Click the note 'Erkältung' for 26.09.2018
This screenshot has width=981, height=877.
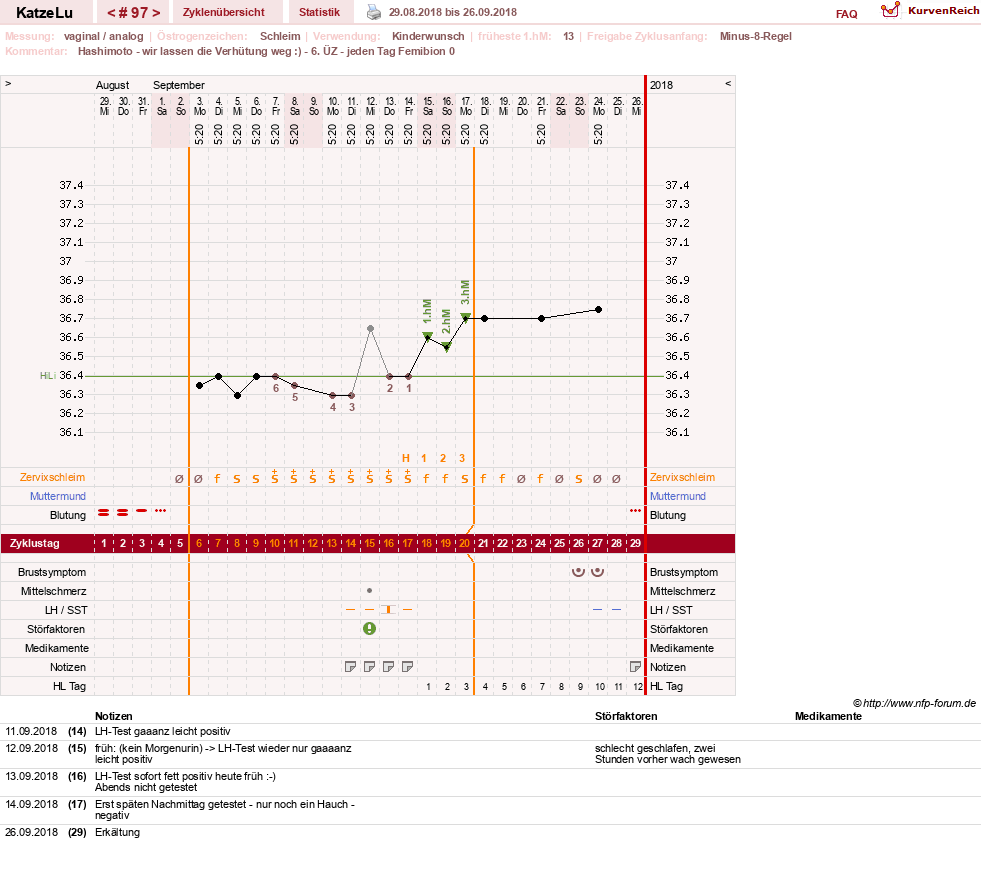118,832
